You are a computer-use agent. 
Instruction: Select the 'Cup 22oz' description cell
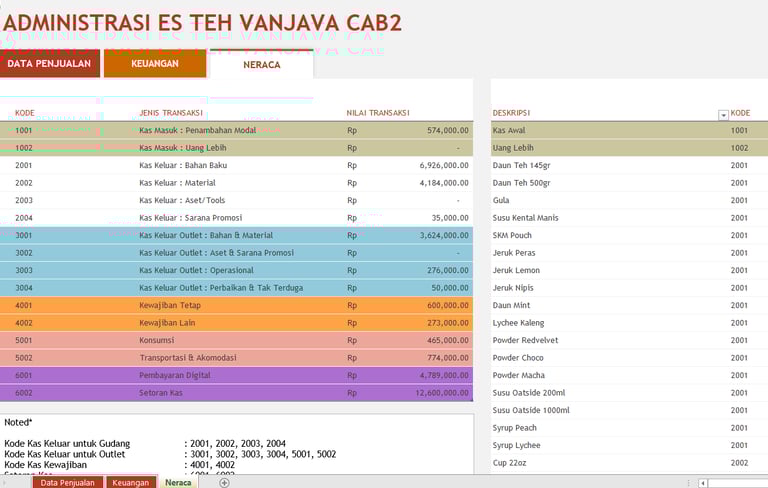click(x=510, y=463)
